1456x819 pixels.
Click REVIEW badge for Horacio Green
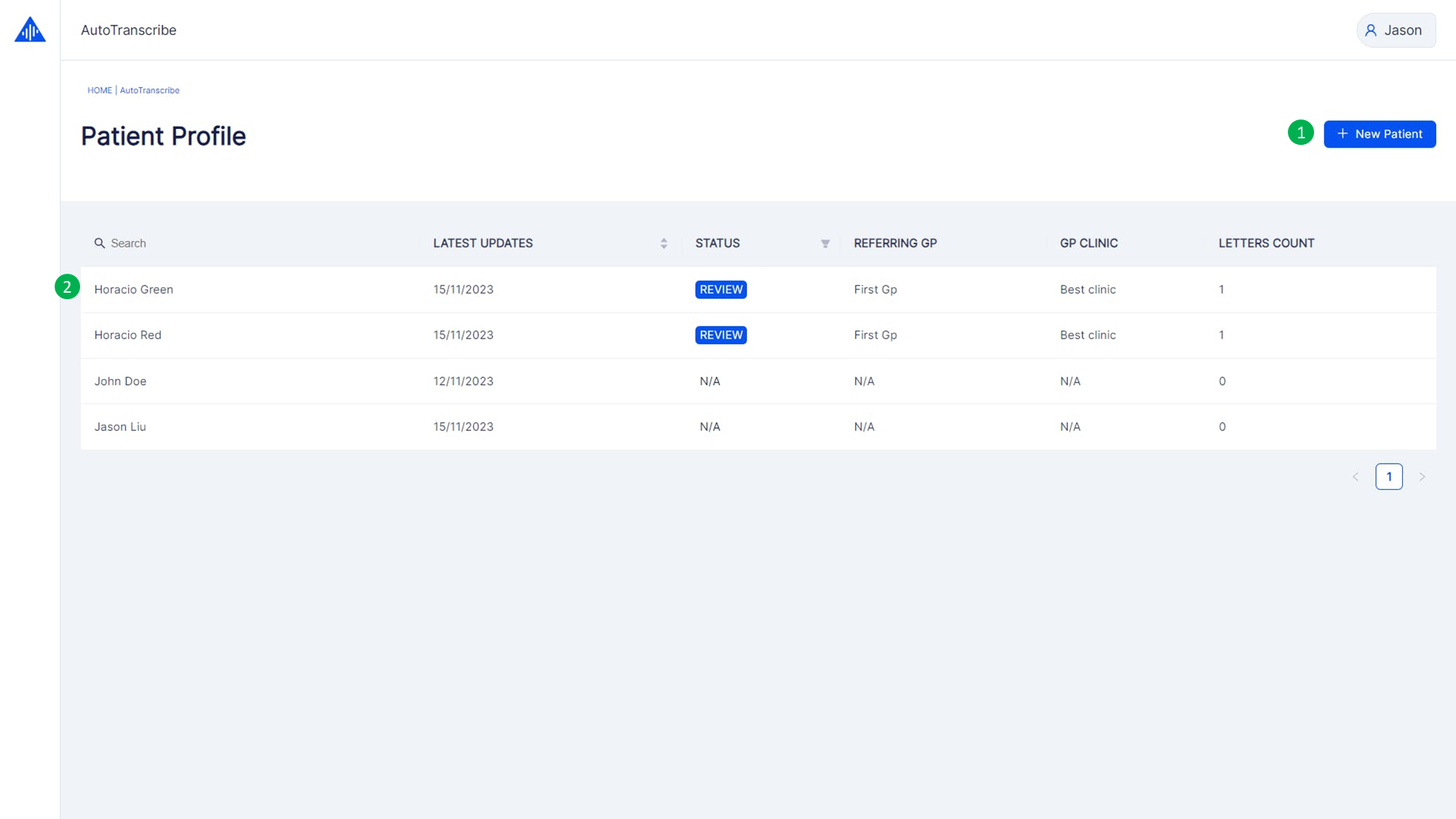pos(721,290)
